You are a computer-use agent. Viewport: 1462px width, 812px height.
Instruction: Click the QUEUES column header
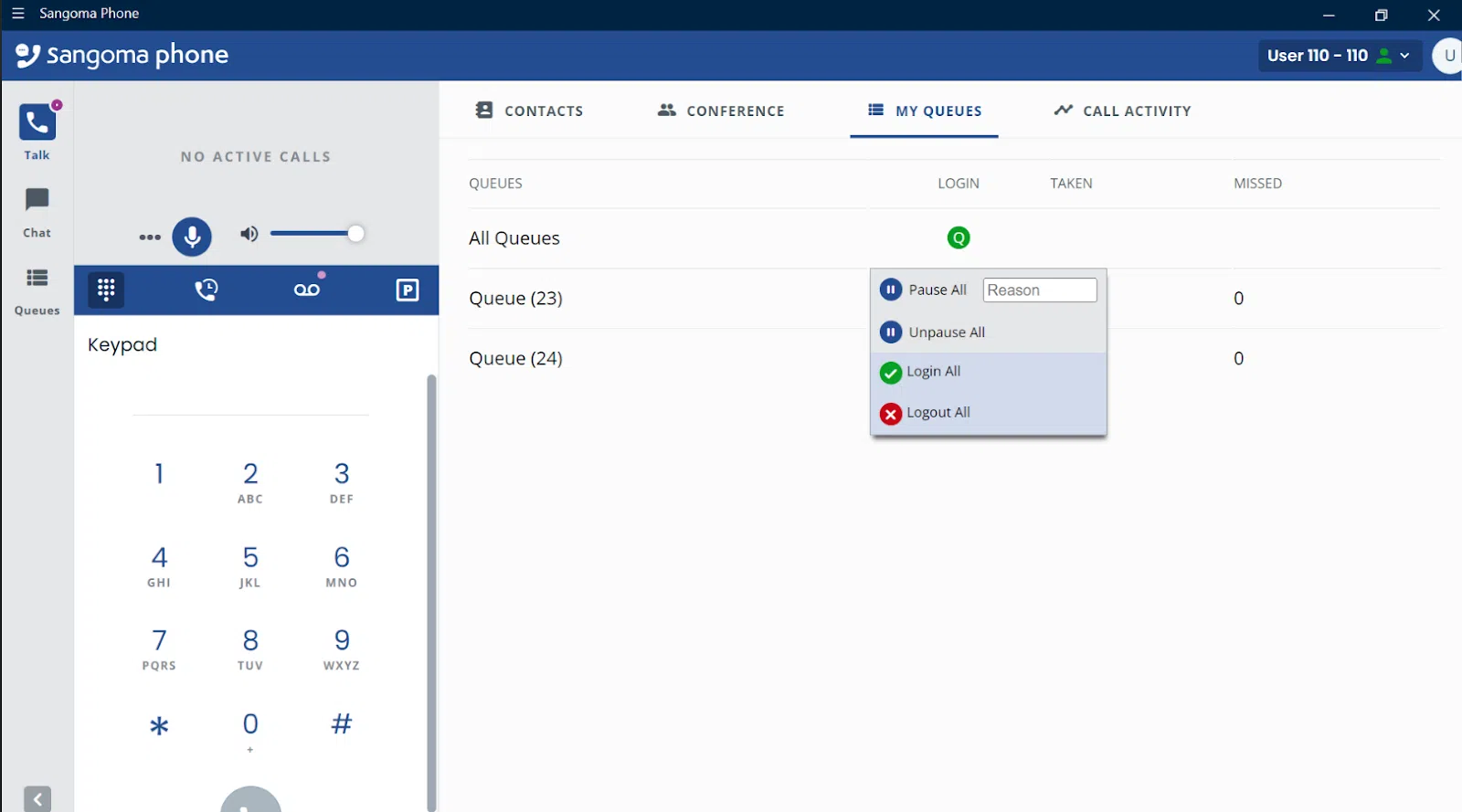point(495,184)
